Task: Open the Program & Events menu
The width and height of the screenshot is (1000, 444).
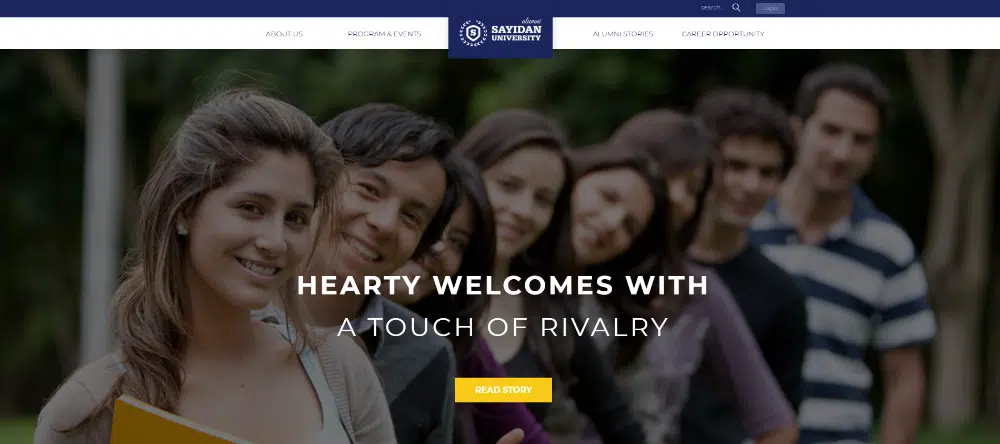Action: click(x=384, y=34)
